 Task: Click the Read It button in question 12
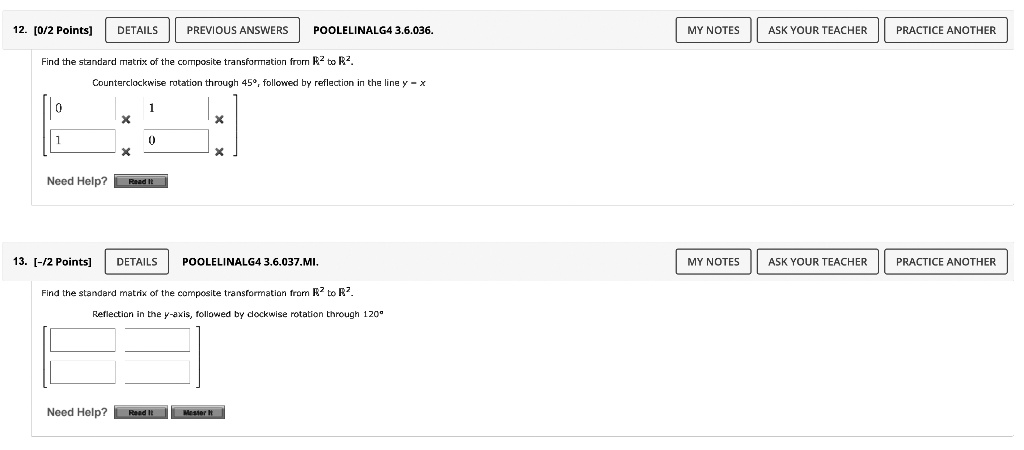point(140,181)
